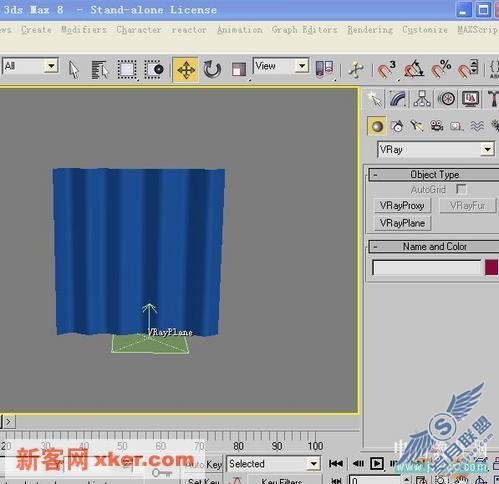Enable the AutoGrid checkbox
Viewport: 499px width, 484px height.
(x=461, y=189)
